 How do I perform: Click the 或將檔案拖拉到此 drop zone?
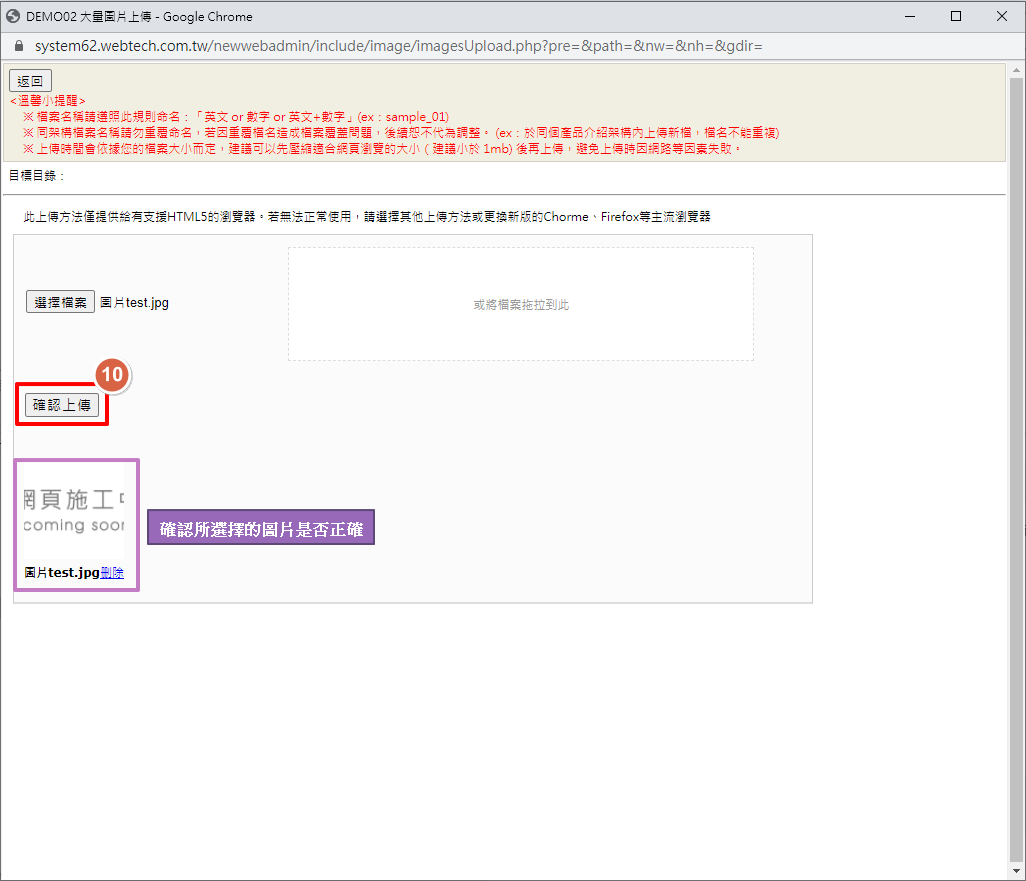(521, 304)
